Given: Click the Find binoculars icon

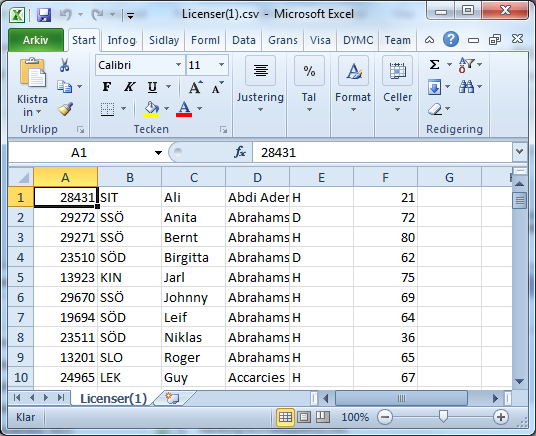Looking at the screenshot, I should click(467, 87).
